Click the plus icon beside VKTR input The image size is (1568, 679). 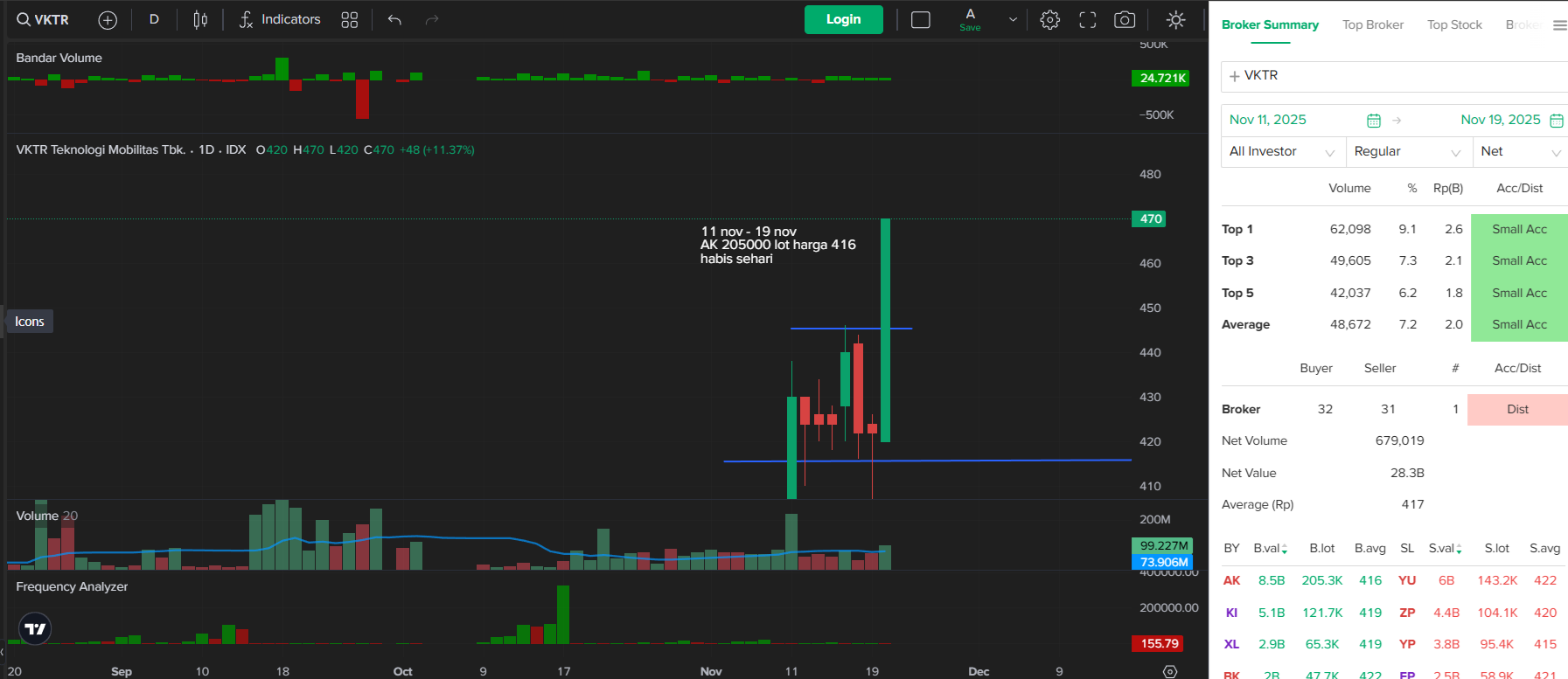coord(1235,76)
